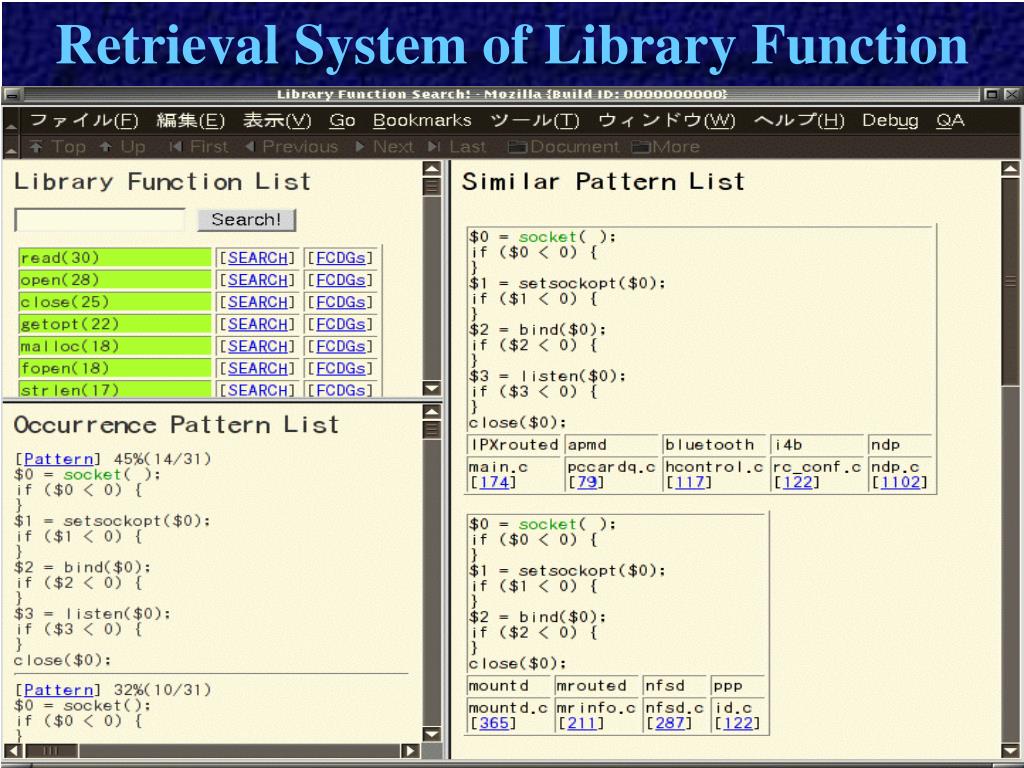Click the Search! button
1024x768 pixels.
click(246, 220)
